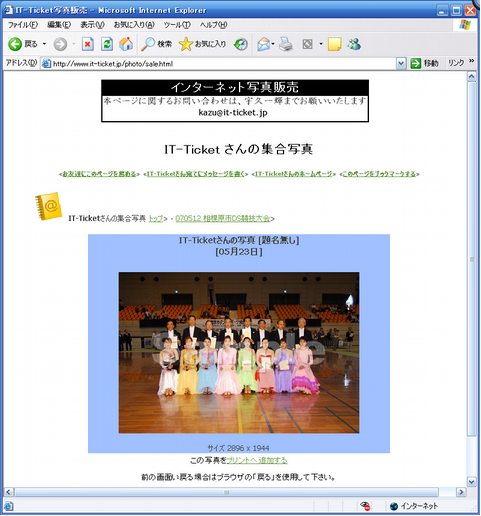Open the 編集(E) menu
481x516 pixels.
pos(59,25)
